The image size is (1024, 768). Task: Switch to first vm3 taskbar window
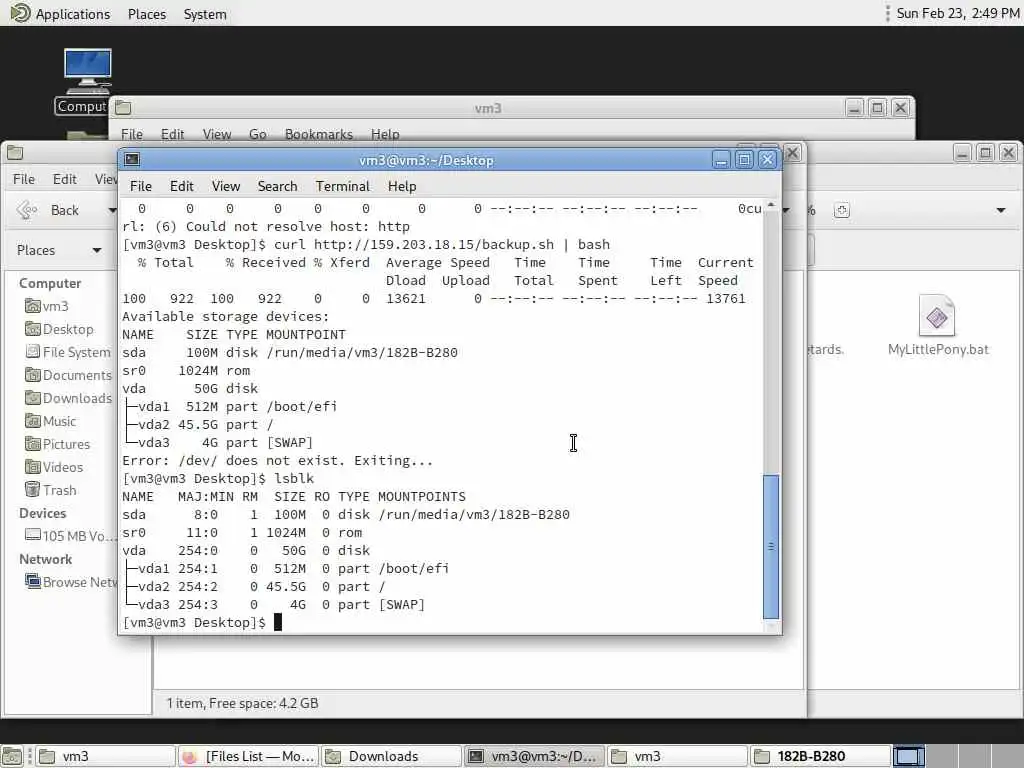[105, 756]
